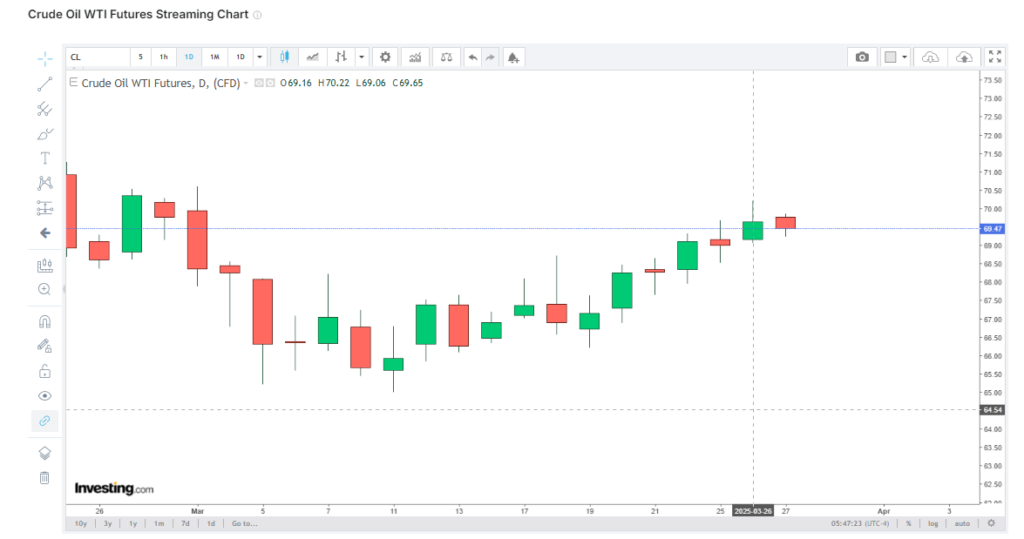Viewport: 1024px width, 539px height.
Task: Open chart settings gear in top toolbar
Action: [385, 57]
